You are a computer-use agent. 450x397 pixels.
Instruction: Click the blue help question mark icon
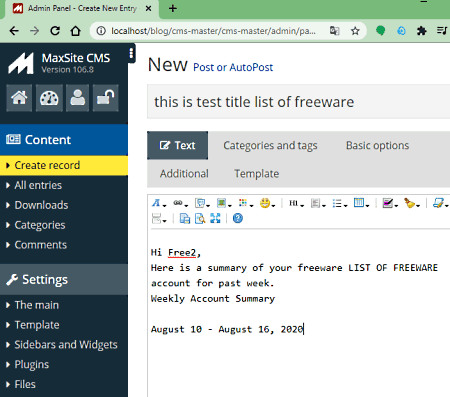pos(238,218)
